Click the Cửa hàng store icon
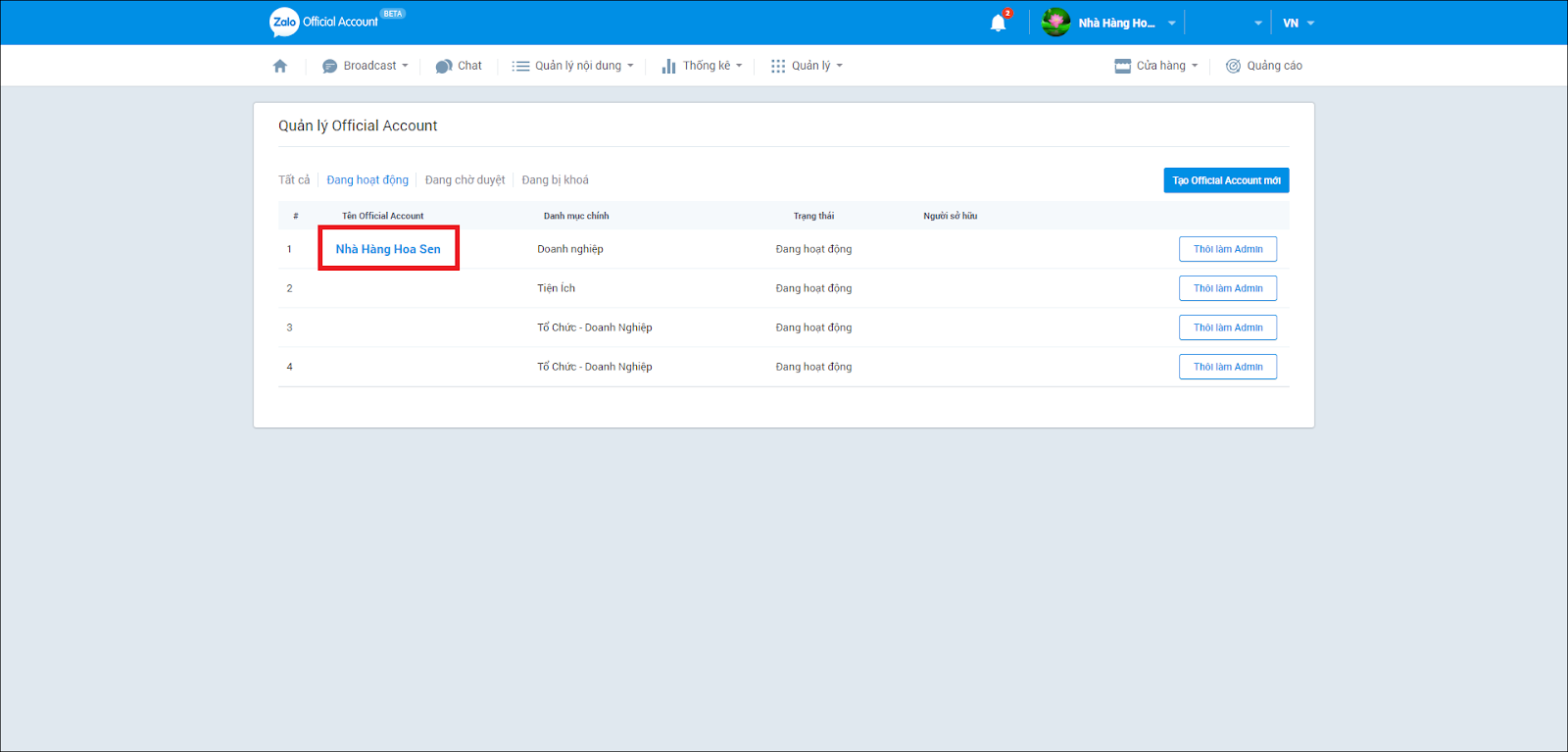Screen dimensions: 1568x752 pyautogui.click(x=1123, y=66)
